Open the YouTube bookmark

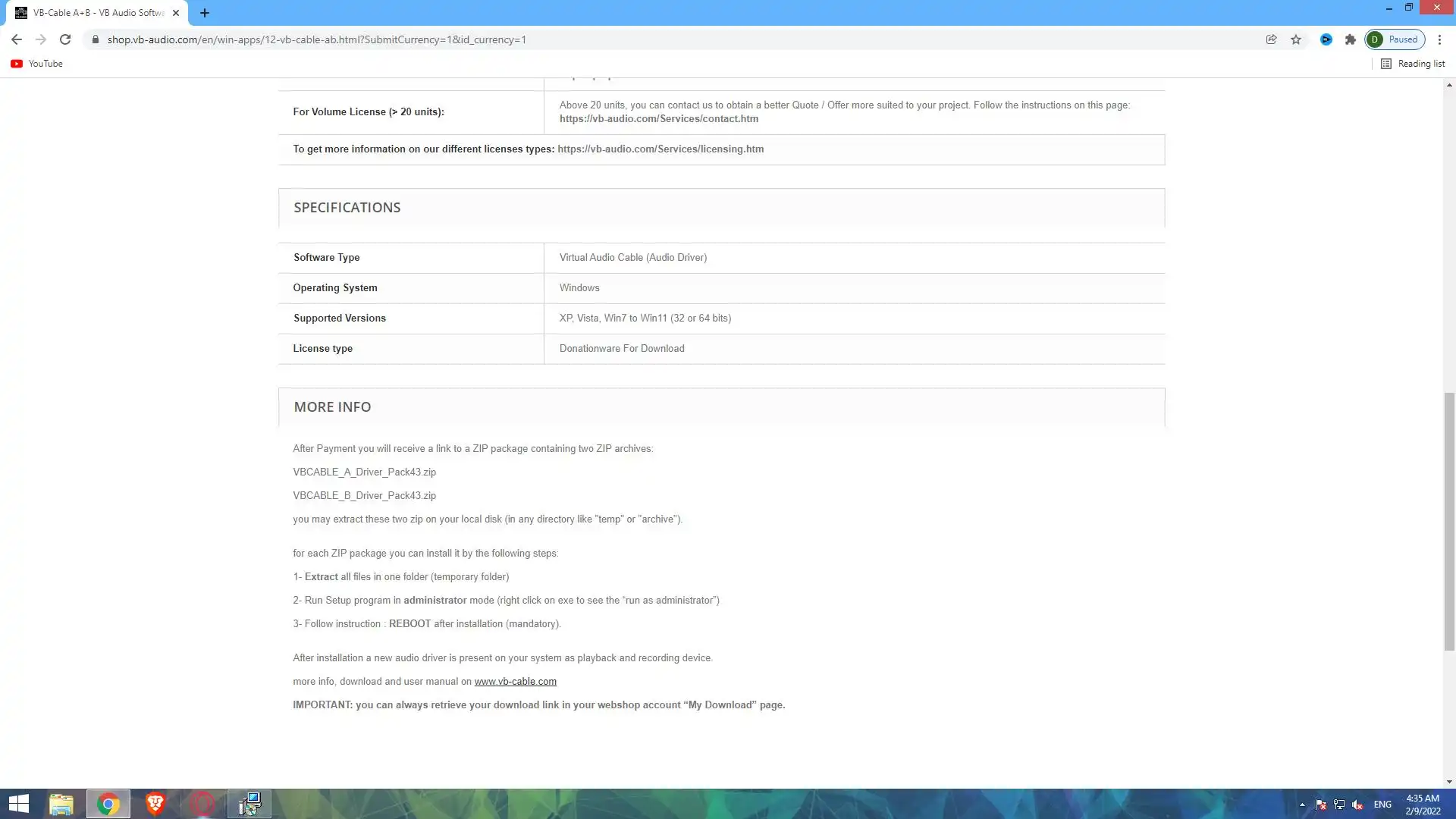pyautogui.click(x=36, y=64)
